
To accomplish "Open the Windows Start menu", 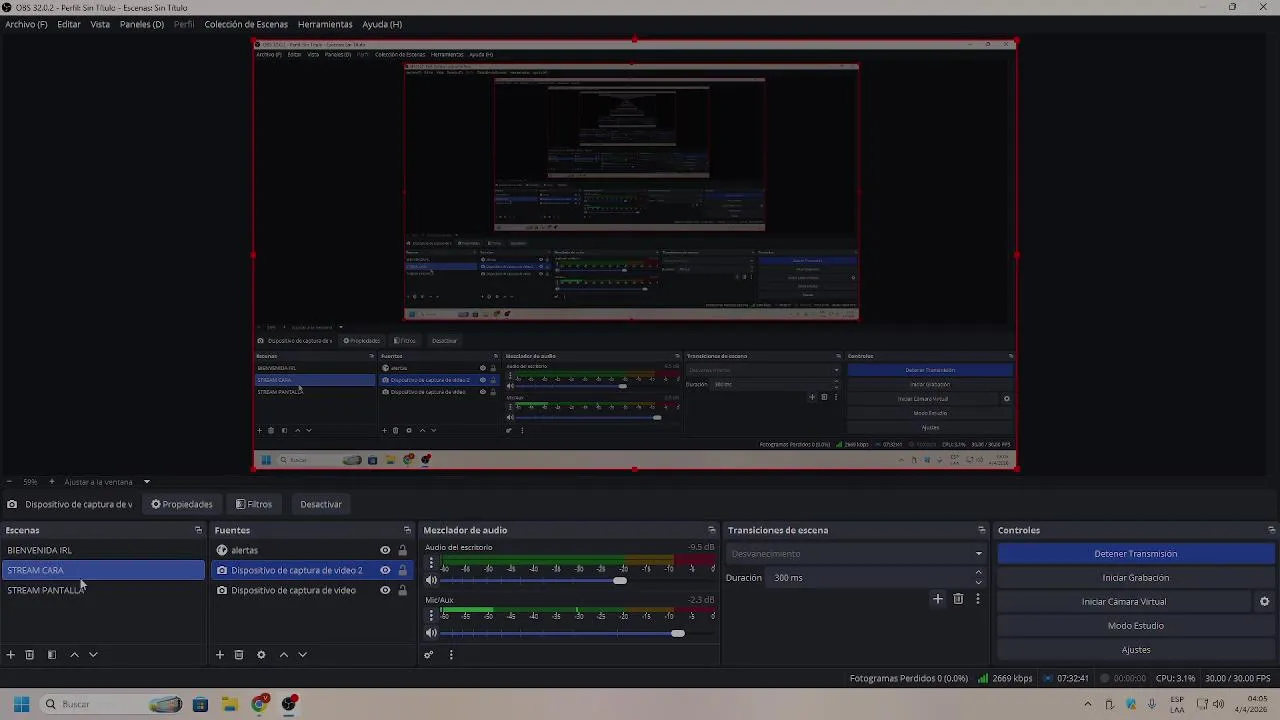I will [x=21, y=704].
